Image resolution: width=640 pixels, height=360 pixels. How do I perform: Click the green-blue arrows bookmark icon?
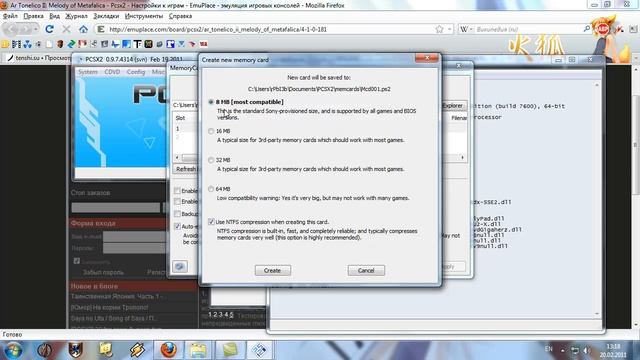click(x=71, y=44)
